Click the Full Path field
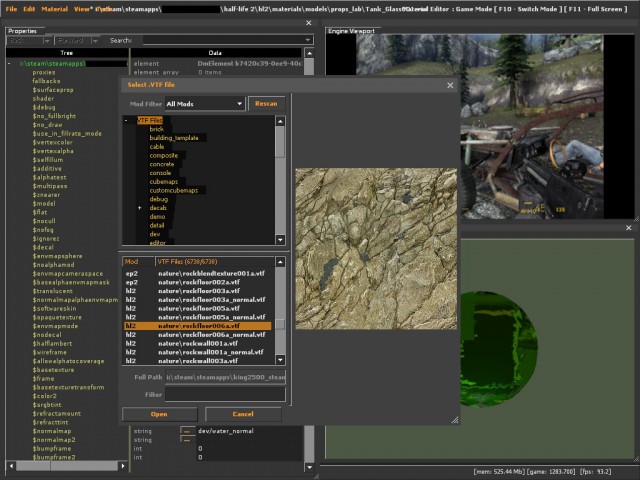640x480 pixels. pyautogui.click(x=225, y=377)
